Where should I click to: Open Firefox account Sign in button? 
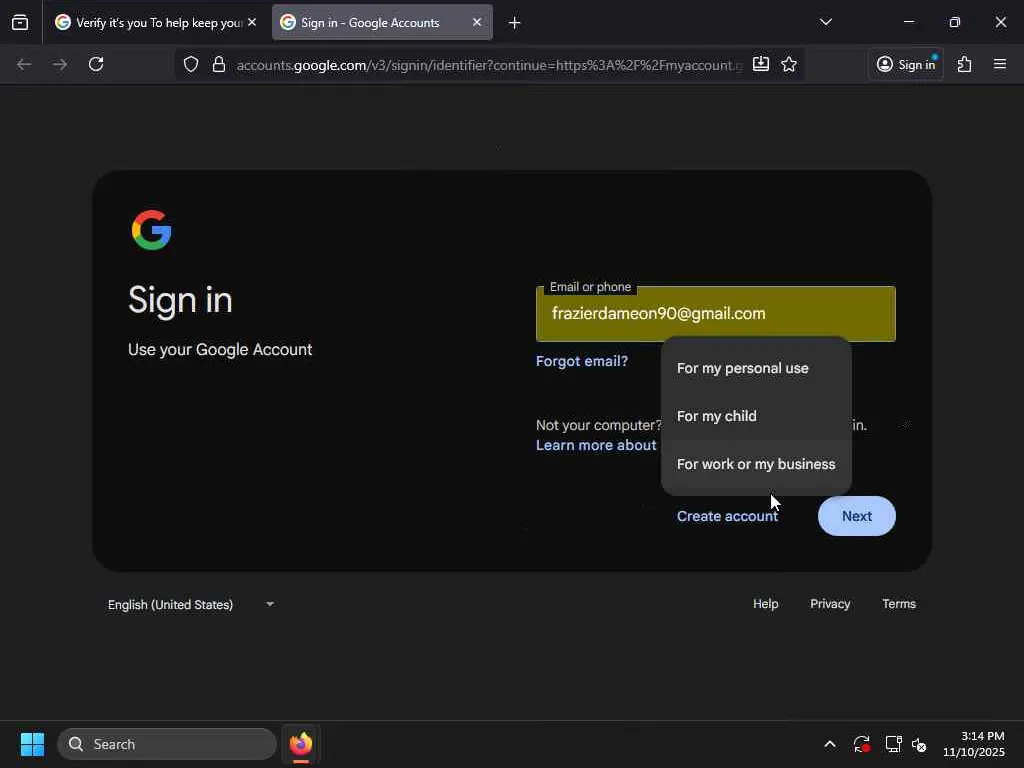[906, 64]
